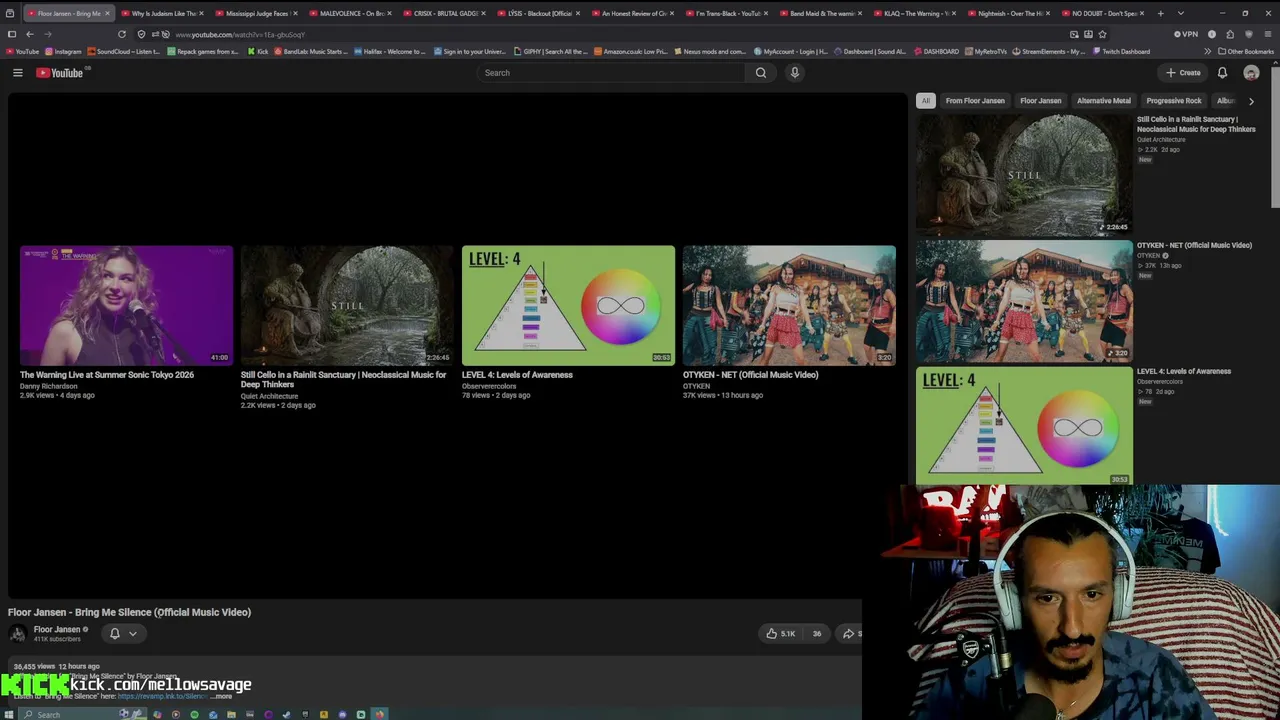
Task: Open sidebar LEVEL: 4 Levels of Awareness thumbnail
Action: (1024, 426)
